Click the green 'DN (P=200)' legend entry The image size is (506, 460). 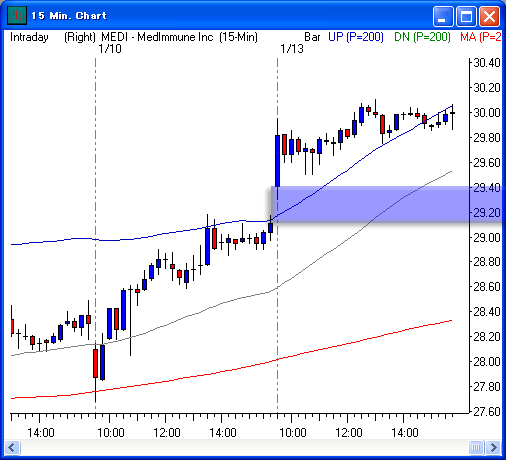click(x=422, y=37)
